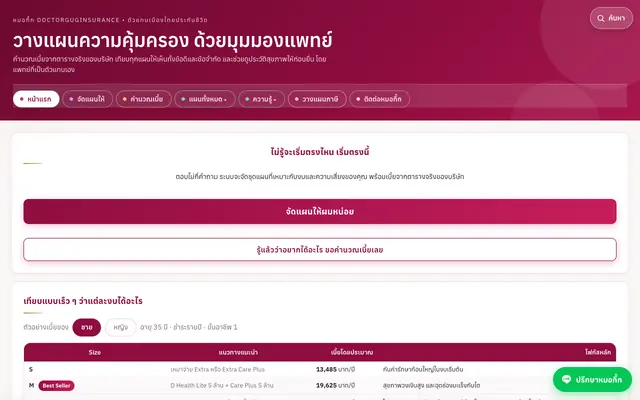Click the ไม่รู้จะเริ่มตรงไหน เริ่มตรงนี้ heading

tap(320, 152)
